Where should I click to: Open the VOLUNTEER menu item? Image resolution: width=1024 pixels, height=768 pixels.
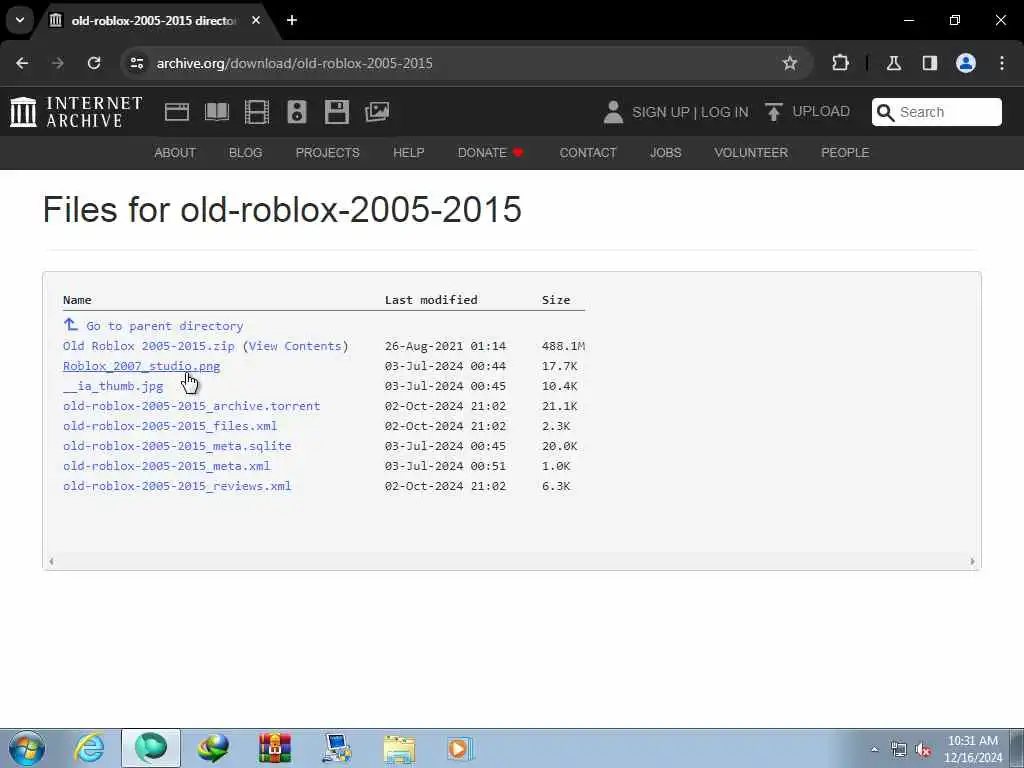(751, 152)
